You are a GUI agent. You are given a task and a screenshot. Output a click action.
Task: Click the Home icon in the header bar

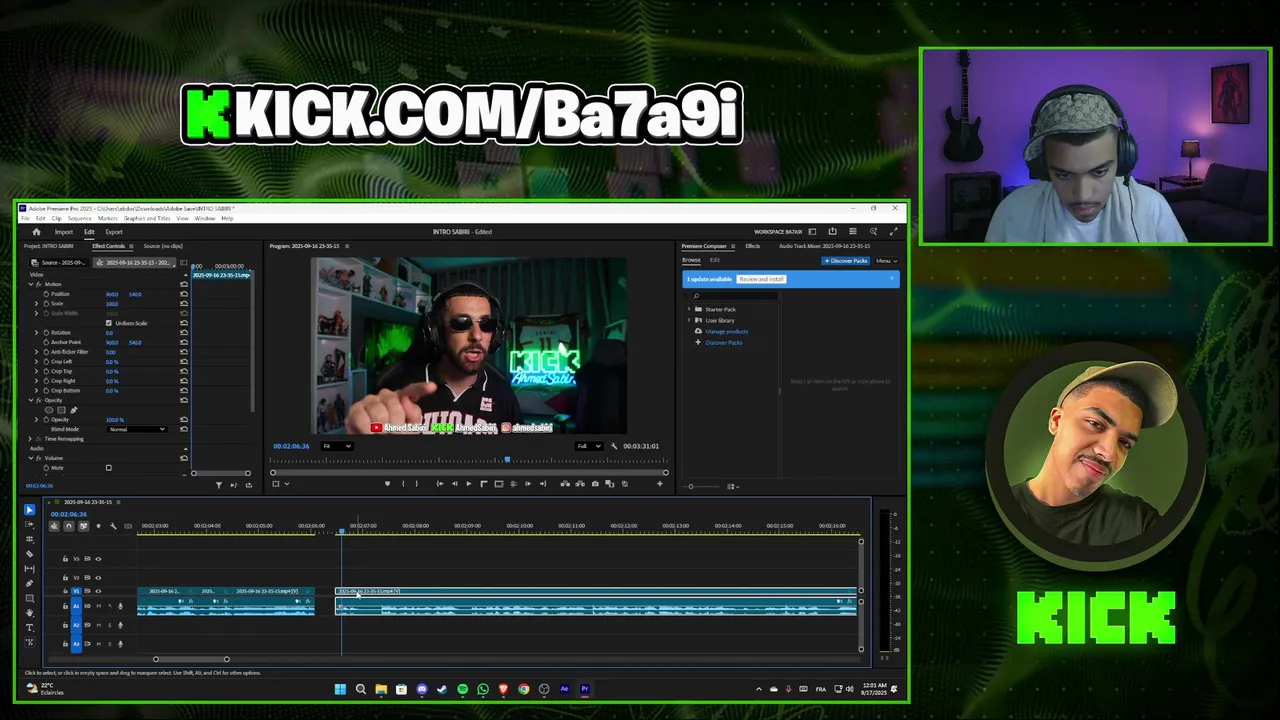coord(37,232)
